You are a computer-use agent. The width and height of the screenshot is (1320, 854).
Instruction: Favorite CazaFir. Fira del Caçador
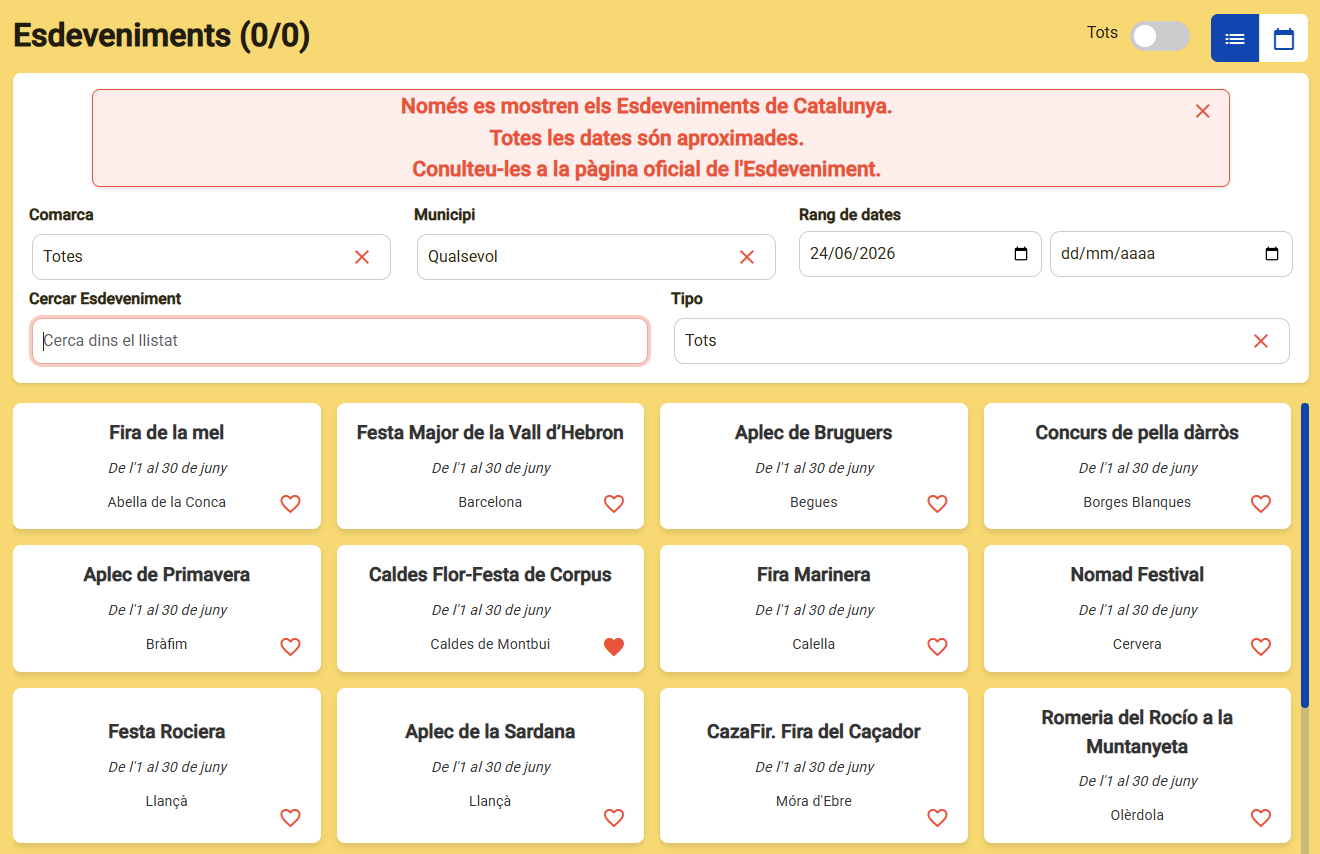[937, 818]
